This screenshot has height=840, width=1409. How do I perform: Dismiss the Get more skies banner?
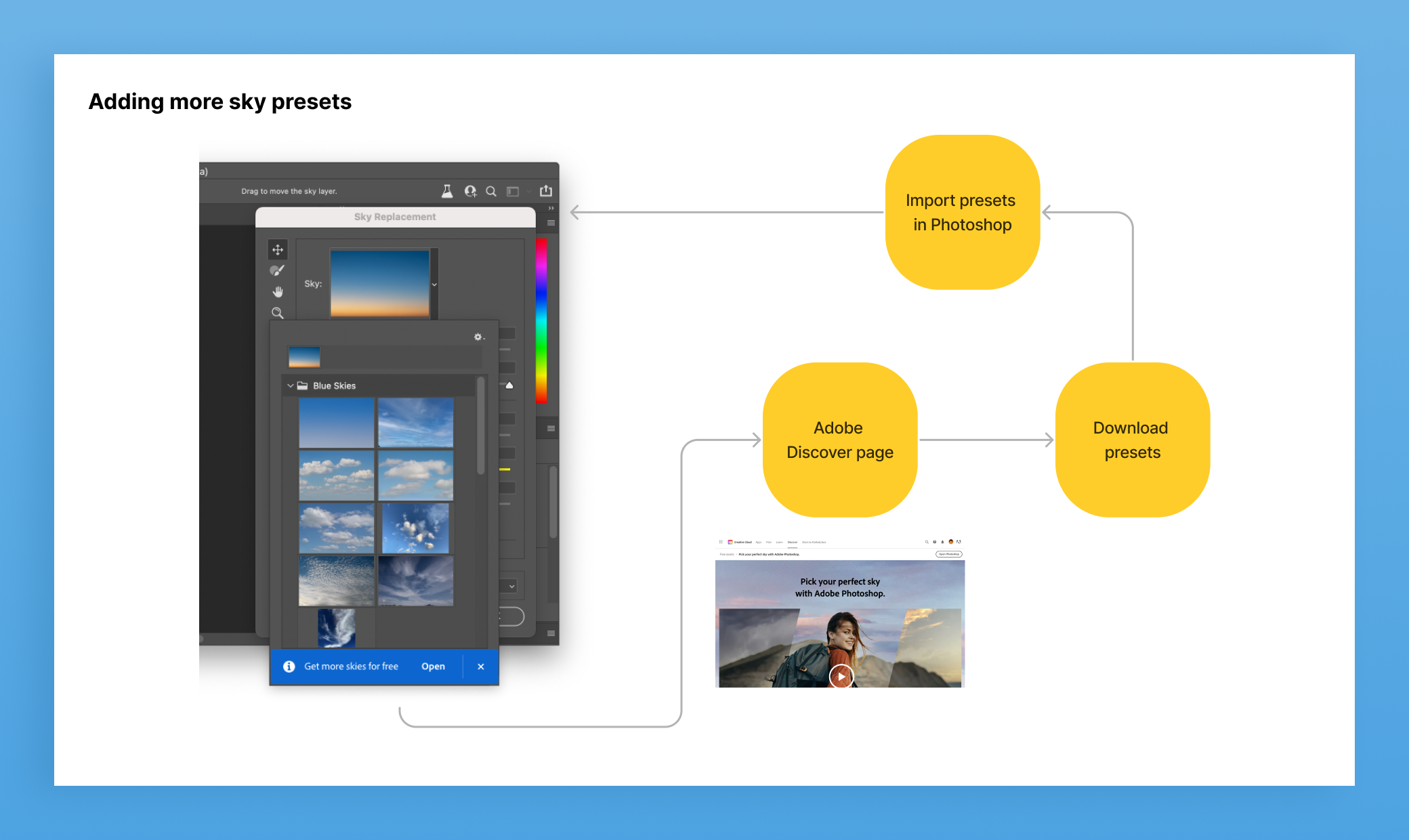[481, 667]
